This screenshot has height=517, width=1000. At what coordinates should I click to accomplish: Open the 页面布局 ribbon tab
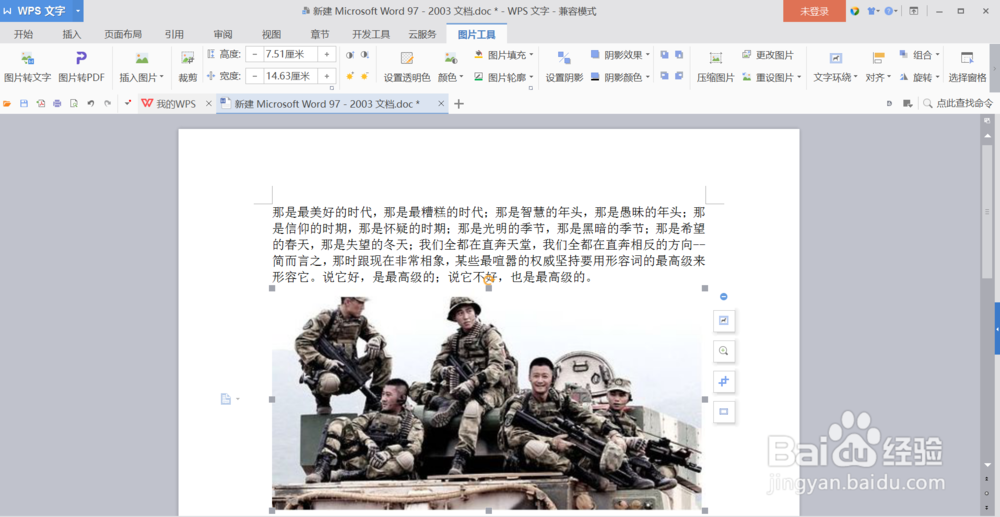pyautogui.click(x=123, y=34)
